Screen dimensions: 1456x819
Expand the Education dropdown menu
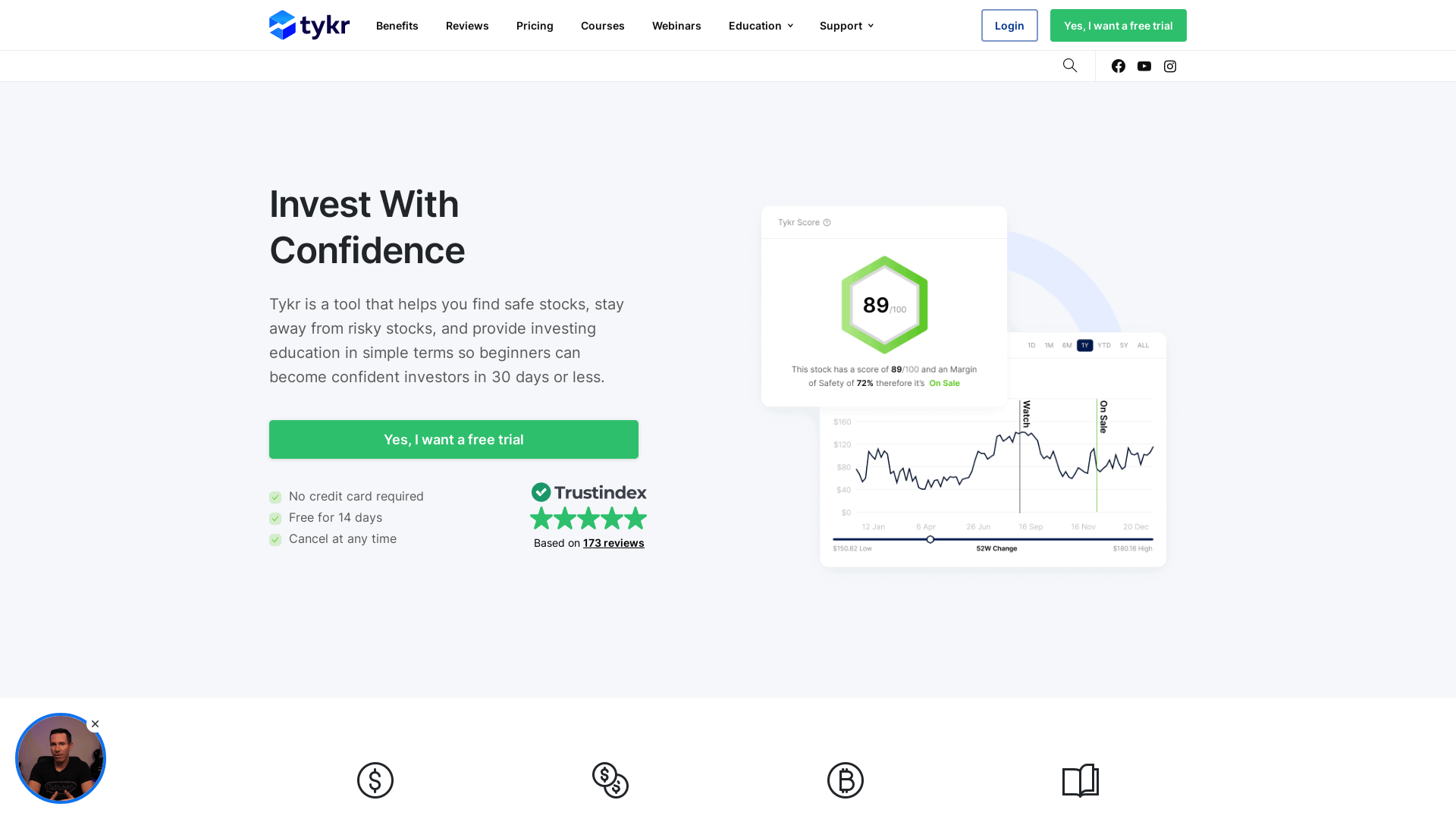[760, 25]
